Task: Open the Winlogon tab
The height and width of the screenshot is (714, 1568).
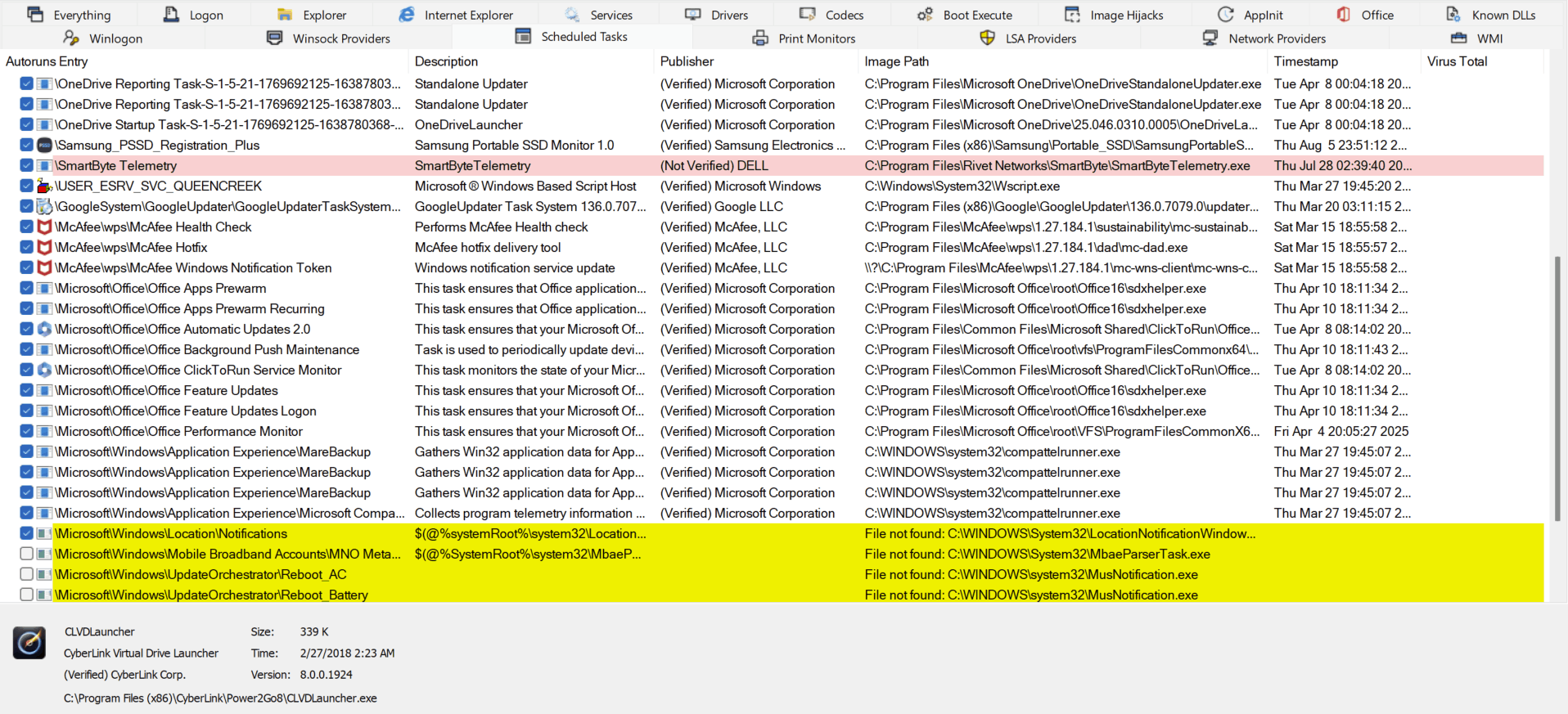Action: coord(103,38)
